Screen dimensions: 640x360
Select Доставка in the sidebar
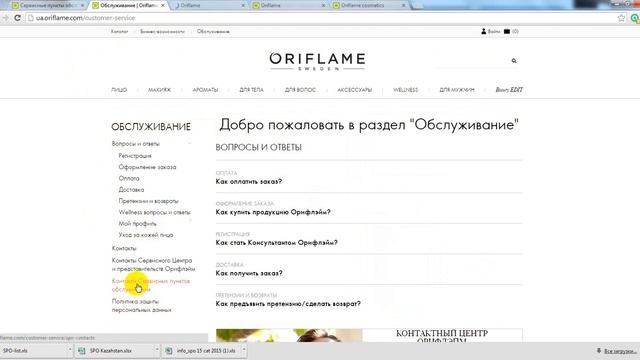[x=131, y=190]
